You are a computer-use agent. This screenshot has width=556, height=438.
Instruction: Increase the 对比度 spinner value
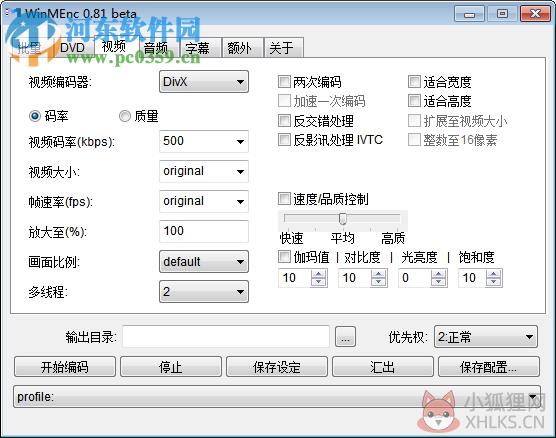pyautogui.click(x=378, y=274)
